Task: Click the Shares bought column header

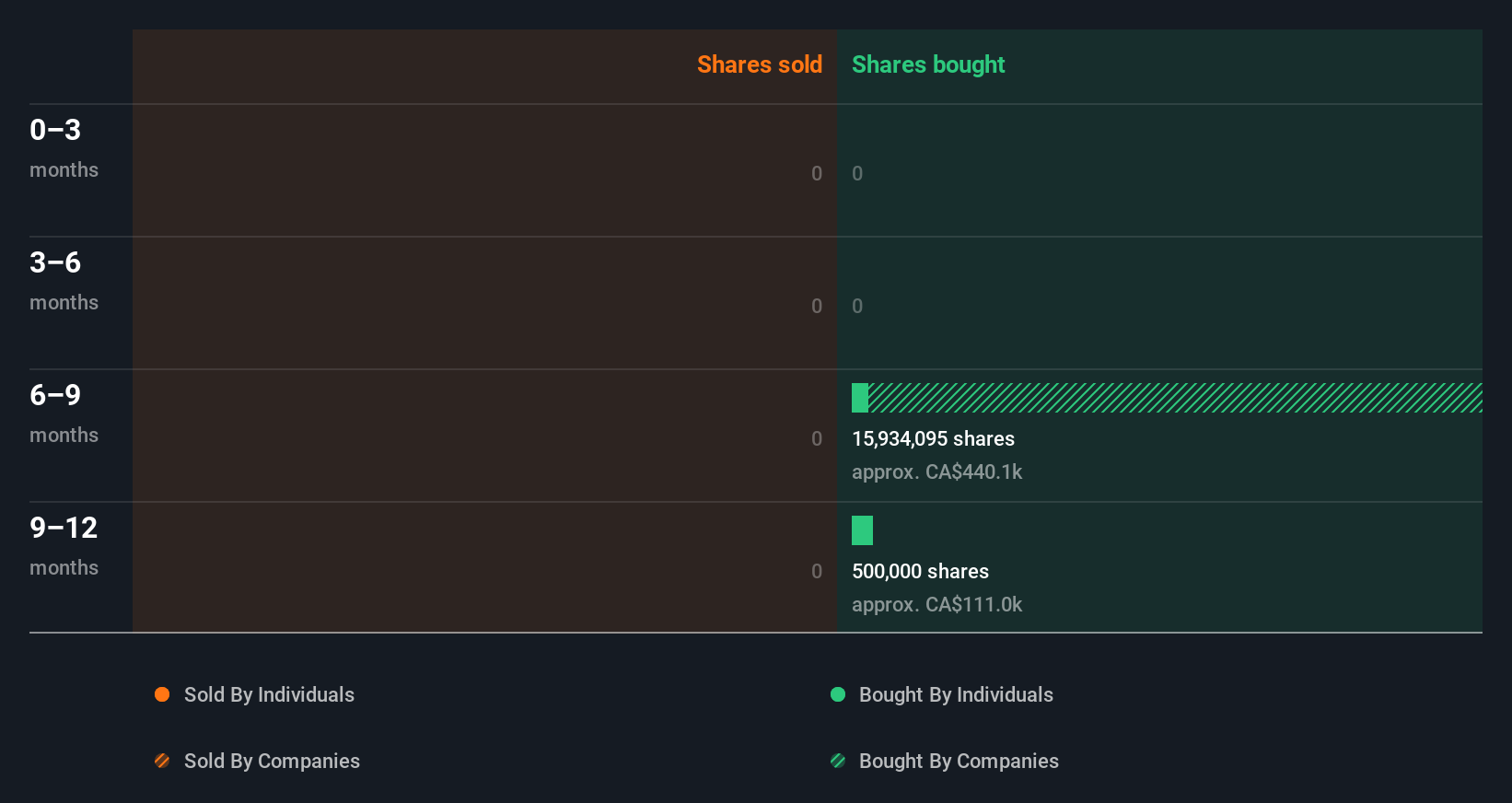Action: click(x=928, y=64)
